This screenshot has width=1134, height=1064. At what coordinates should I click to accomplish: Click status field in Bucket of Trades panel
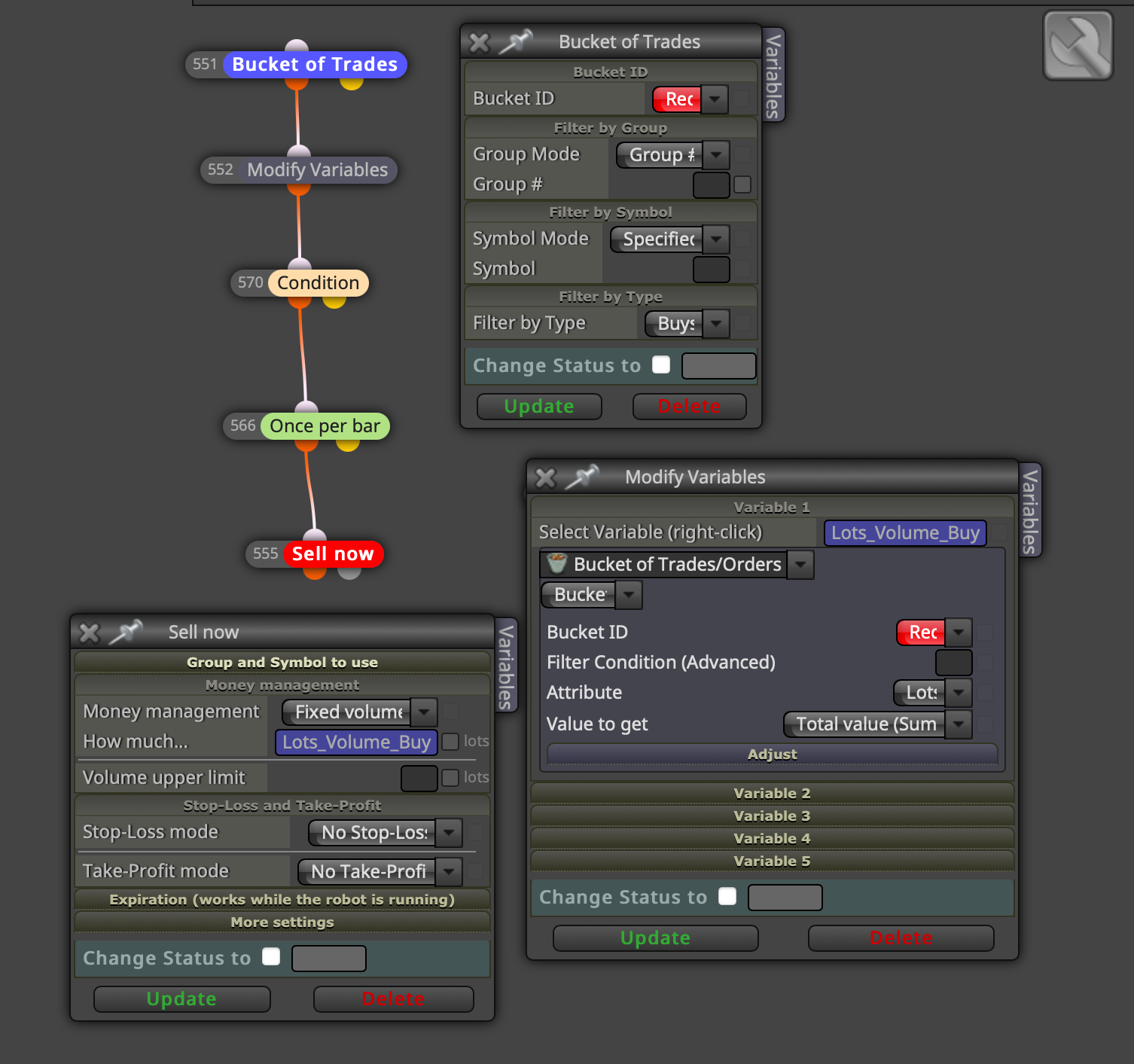click(x=719, y=366)
